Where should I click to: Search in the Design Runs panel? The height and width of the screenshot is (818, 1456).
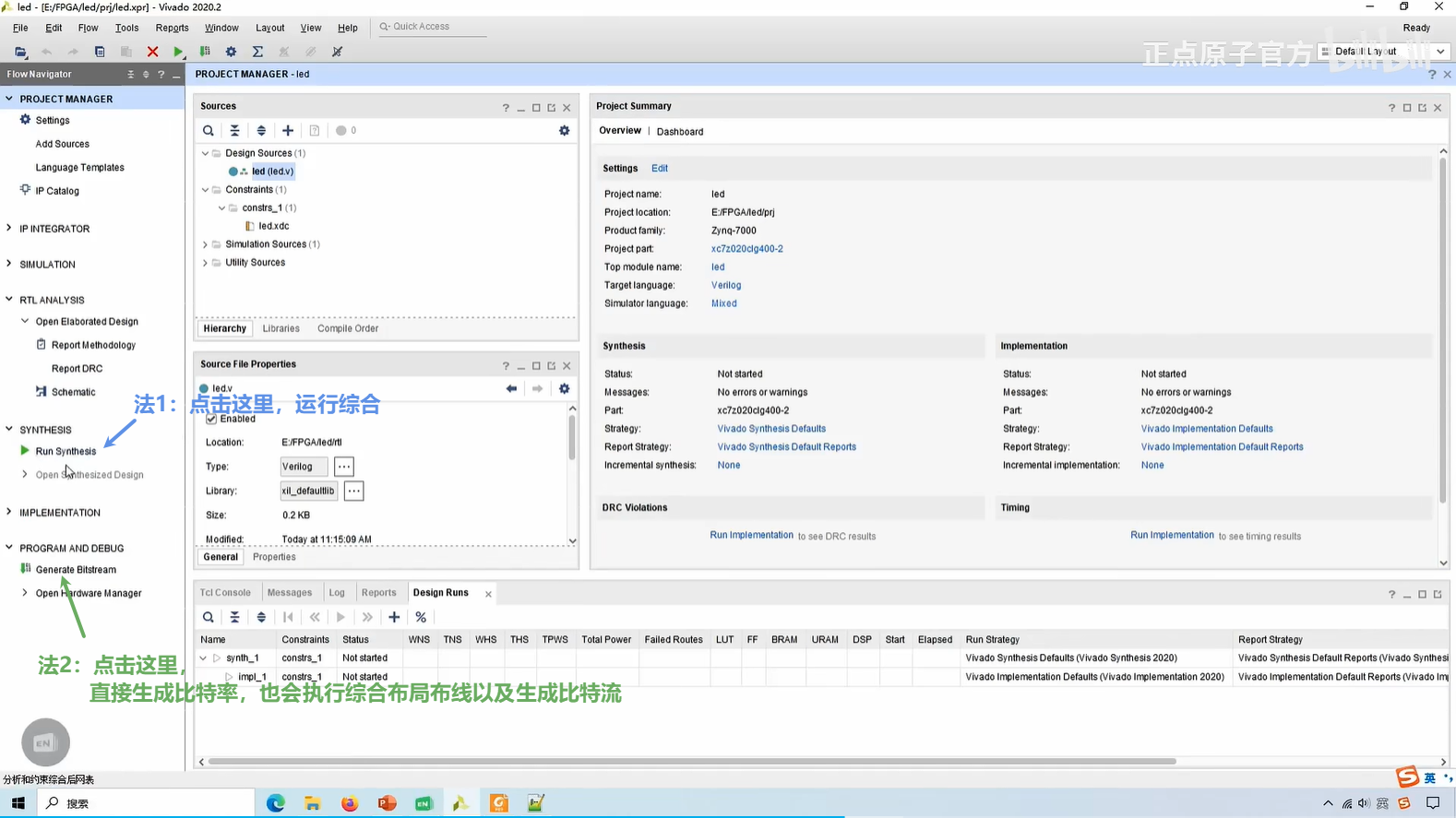pos(209,617)
